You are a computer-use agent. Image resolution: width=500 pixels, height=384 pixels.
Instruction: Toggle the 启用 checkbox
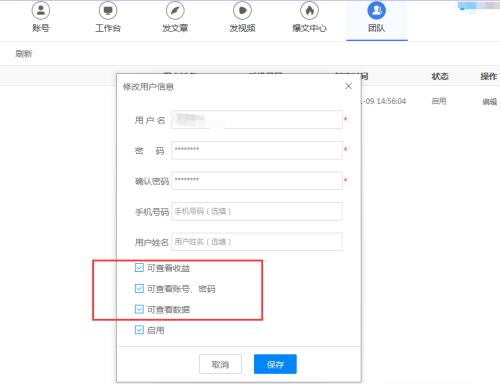click(x=139, y=330)
